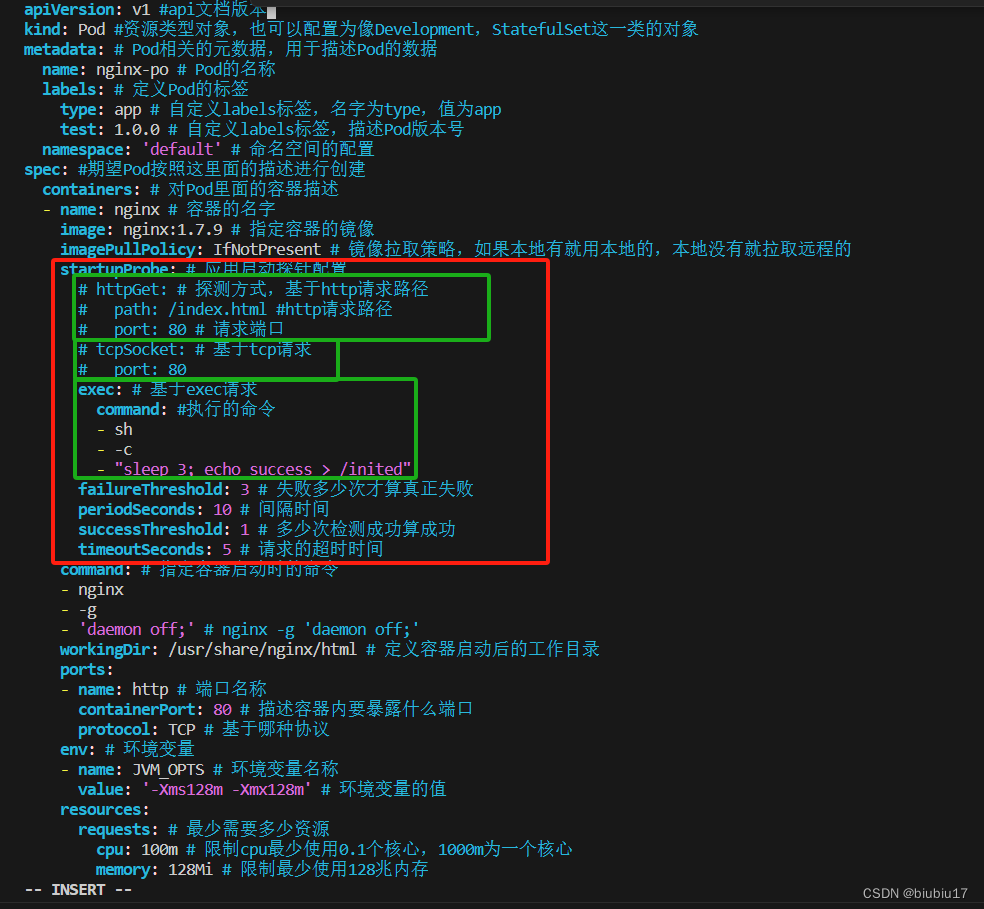Viewport: 984px width, 909px height.
Task: Click the 'ports' key
Action: pos(82,670)
